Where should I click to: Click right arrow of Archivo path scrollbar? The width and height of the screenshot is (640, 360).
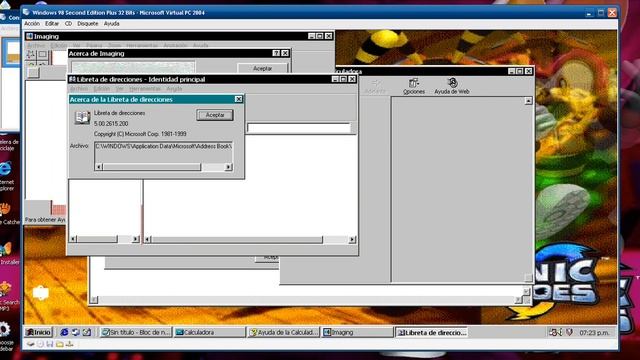click(x=229, y=167)
